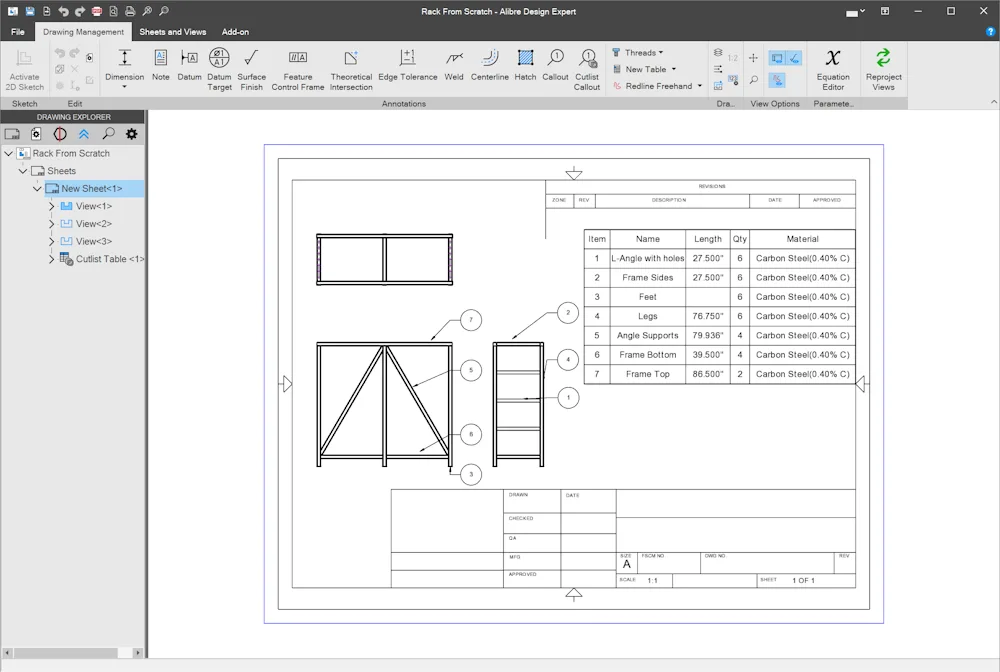
Task: Click the explorer horizontal scrollbar right arrow
Action: click(x=138, y=652)
